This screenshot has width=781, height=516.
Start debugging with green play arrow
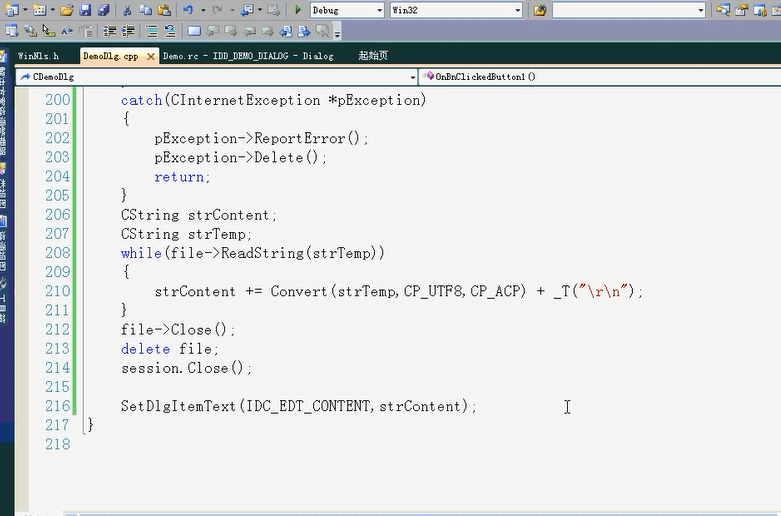(298, 10)
